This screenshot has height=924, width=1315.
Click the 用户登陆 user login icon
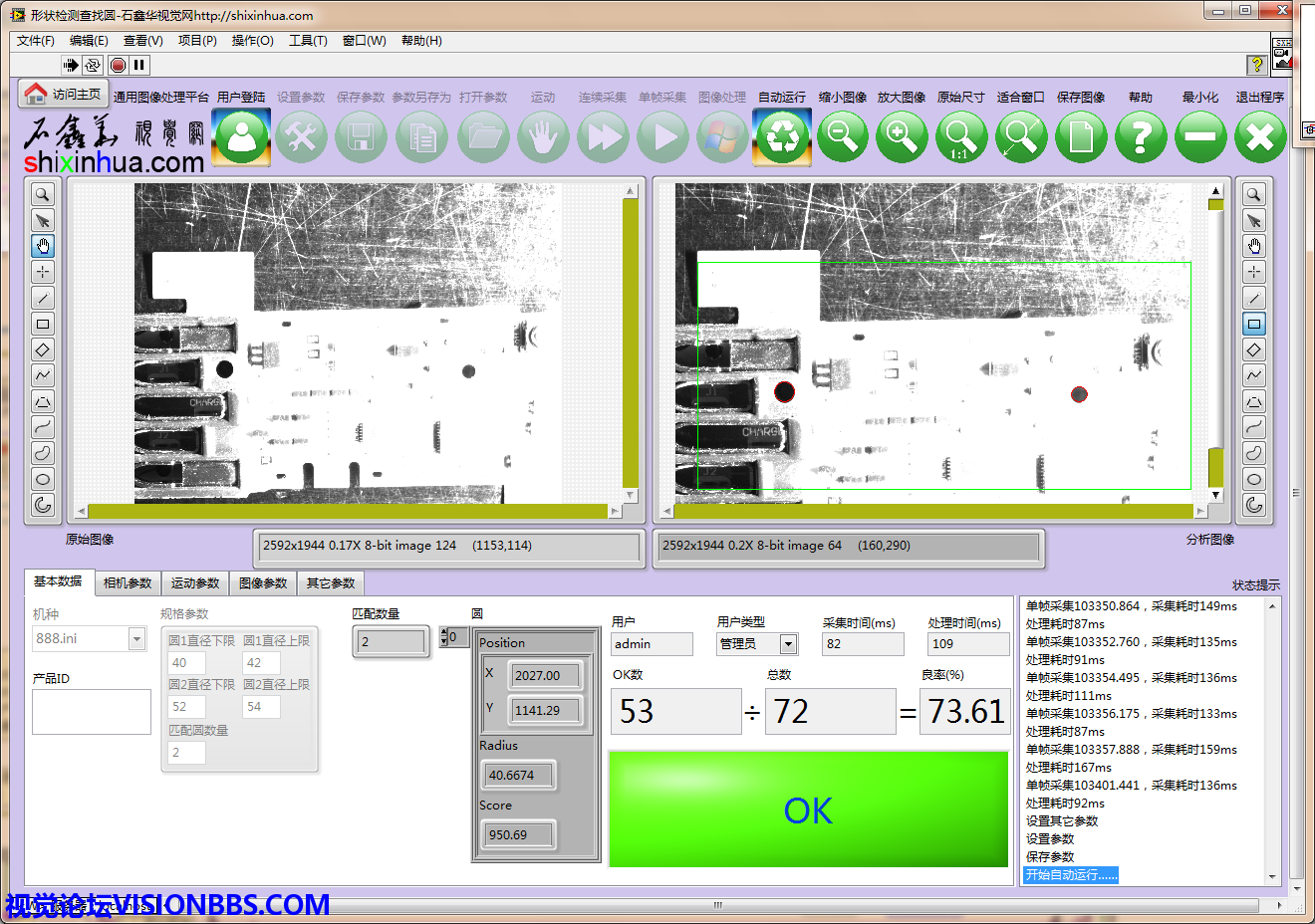coord(242,136)
